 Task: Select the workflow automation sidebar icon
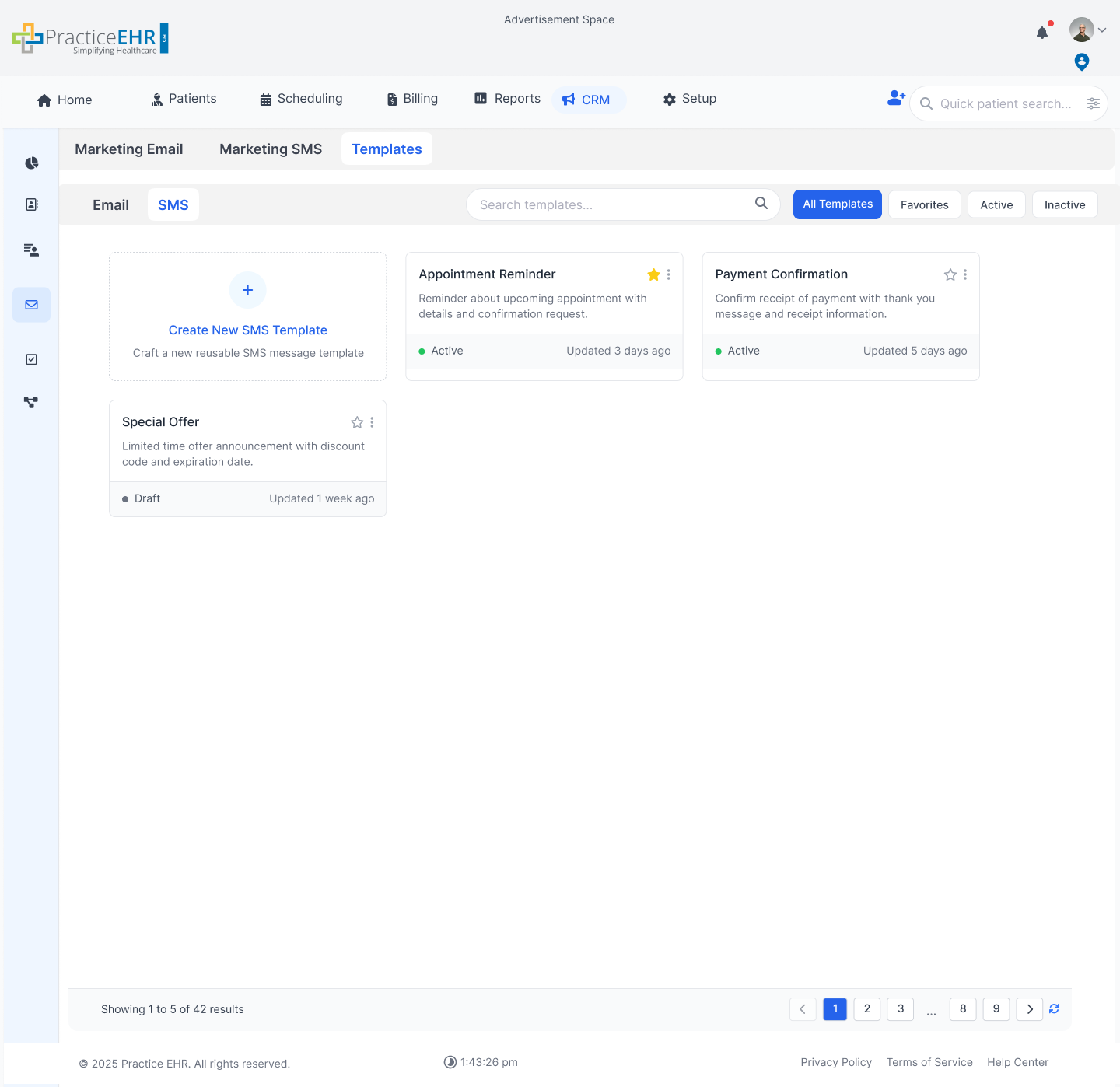(x=31, y=402)
